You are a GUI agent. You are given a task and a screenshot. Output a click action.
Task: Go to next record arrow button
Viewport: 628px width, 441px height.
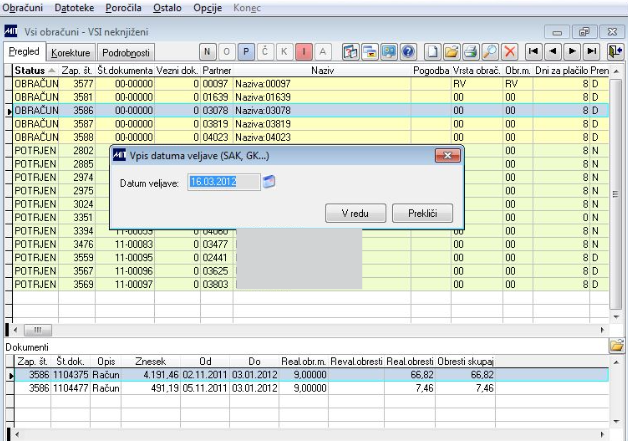tap(572, 52)
